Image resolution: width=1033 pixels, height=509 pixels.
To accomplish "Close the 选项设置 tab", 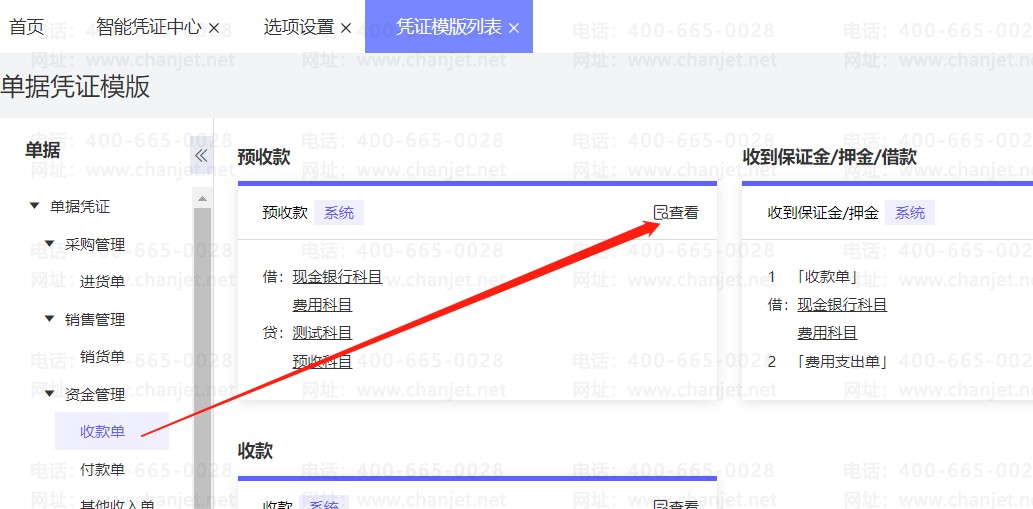I will (346, 28).
